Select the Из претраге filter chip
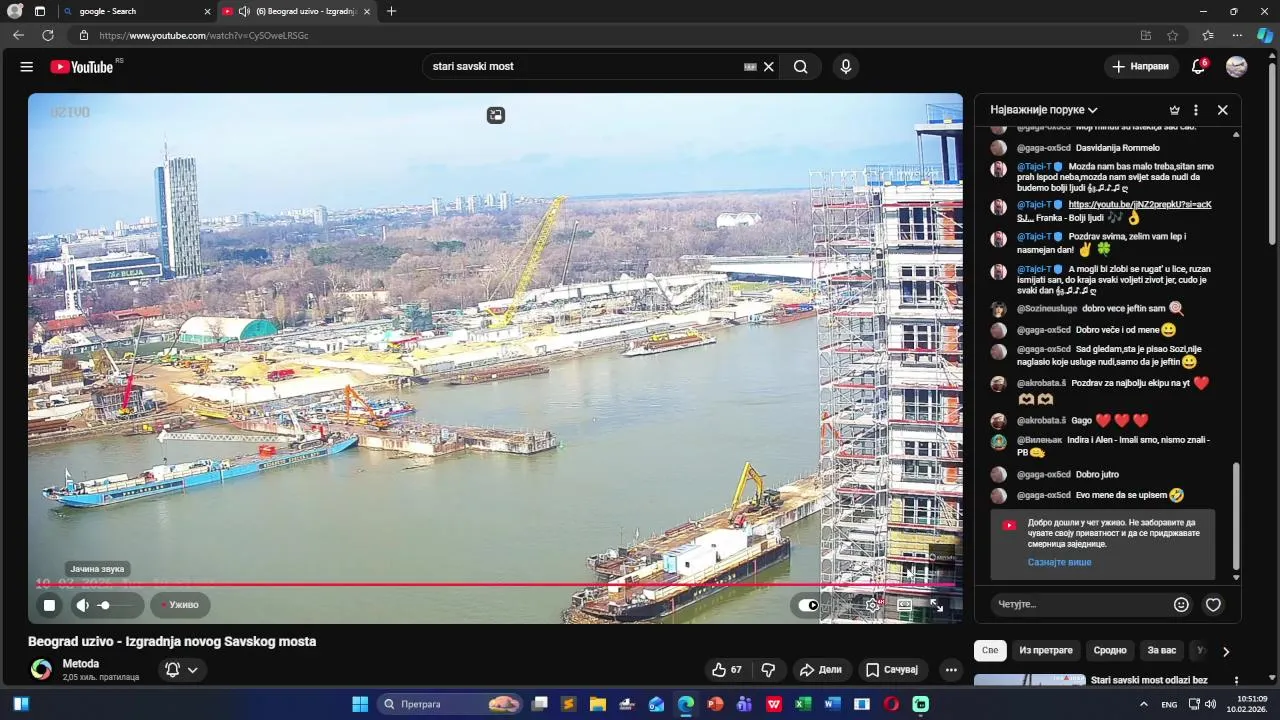Image resolution: width=1280 pixels, height=720 pixels. pyautogui.click(x=1046, y=651)
